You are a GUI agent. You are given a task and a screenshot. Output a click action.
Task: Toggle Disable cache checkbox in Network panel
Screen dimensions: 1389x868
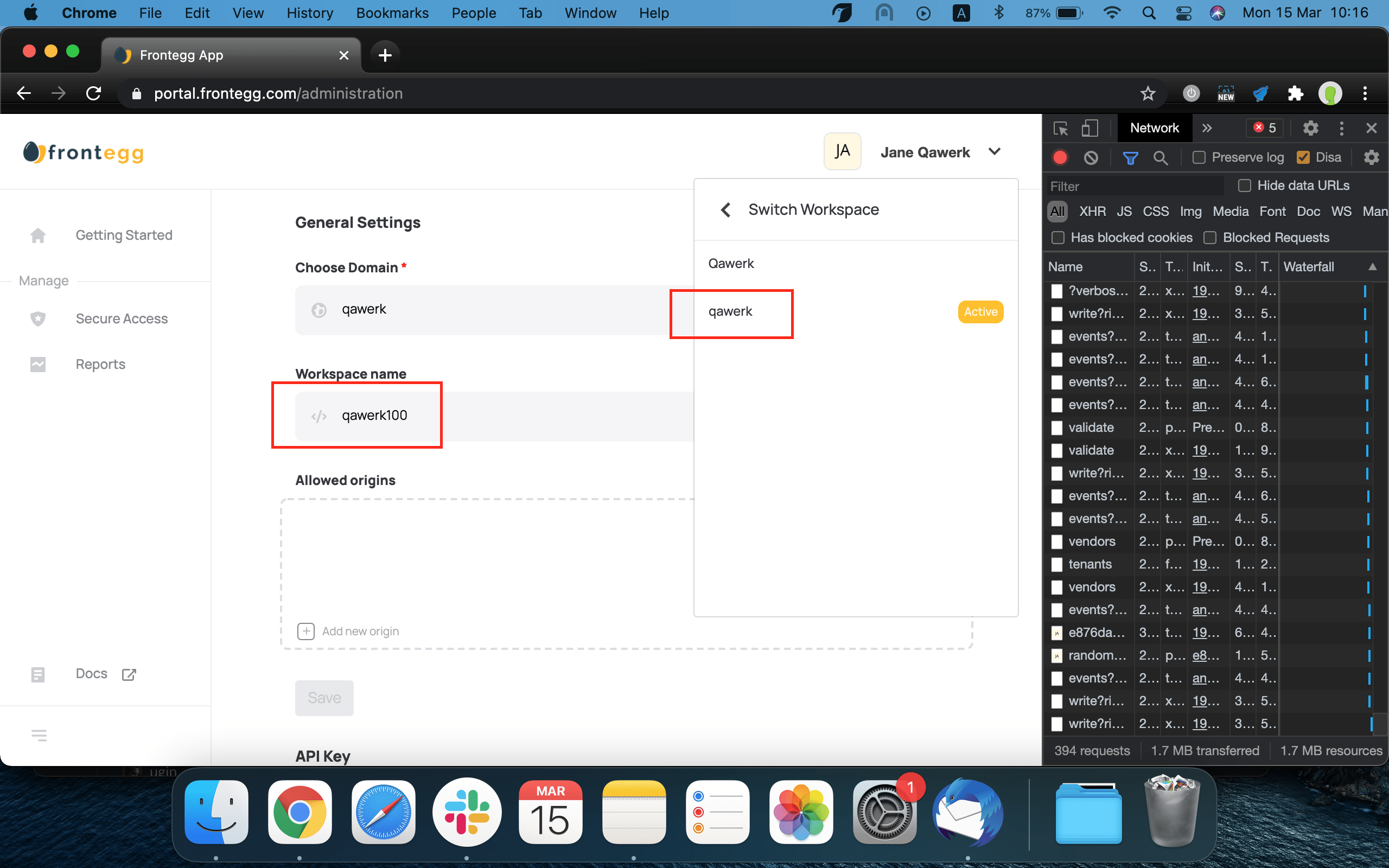pyautogui.click(x=1301, y=157)
